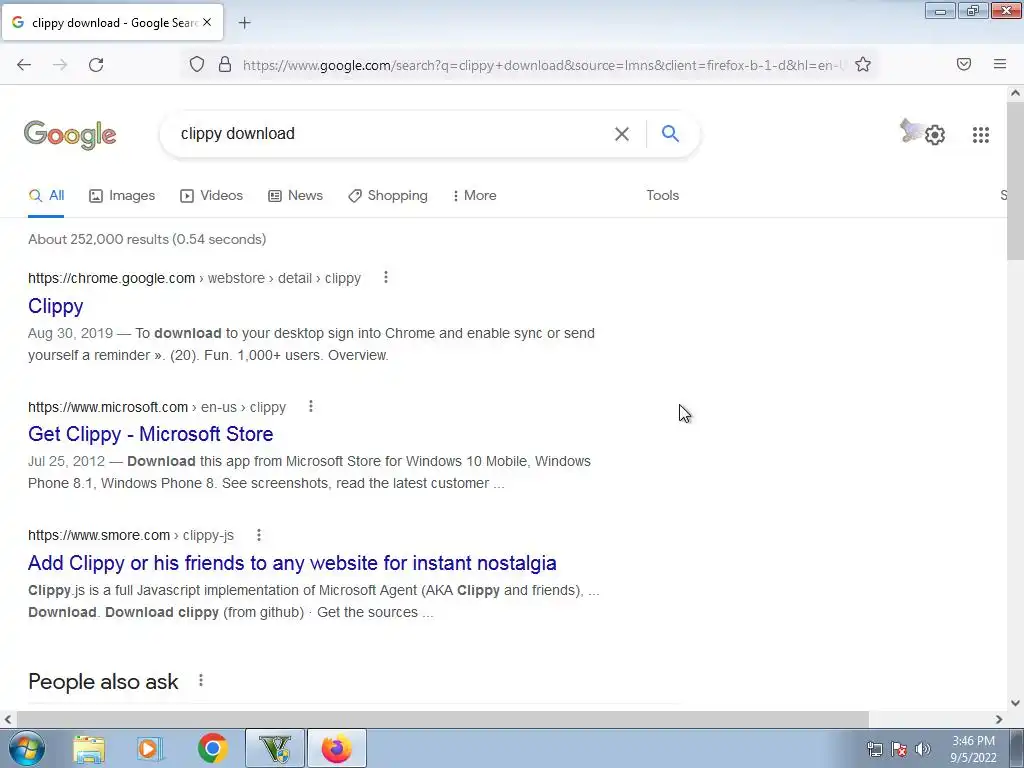The image size is (1024, 768).
Task: Click the network tray icon
Action: (x=874, y=749)
